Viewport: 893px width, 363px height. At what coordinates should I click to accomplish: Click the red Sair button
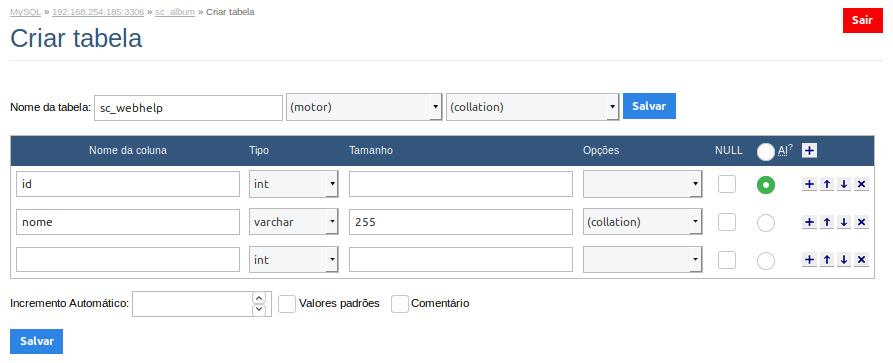(x=862, y=21)
